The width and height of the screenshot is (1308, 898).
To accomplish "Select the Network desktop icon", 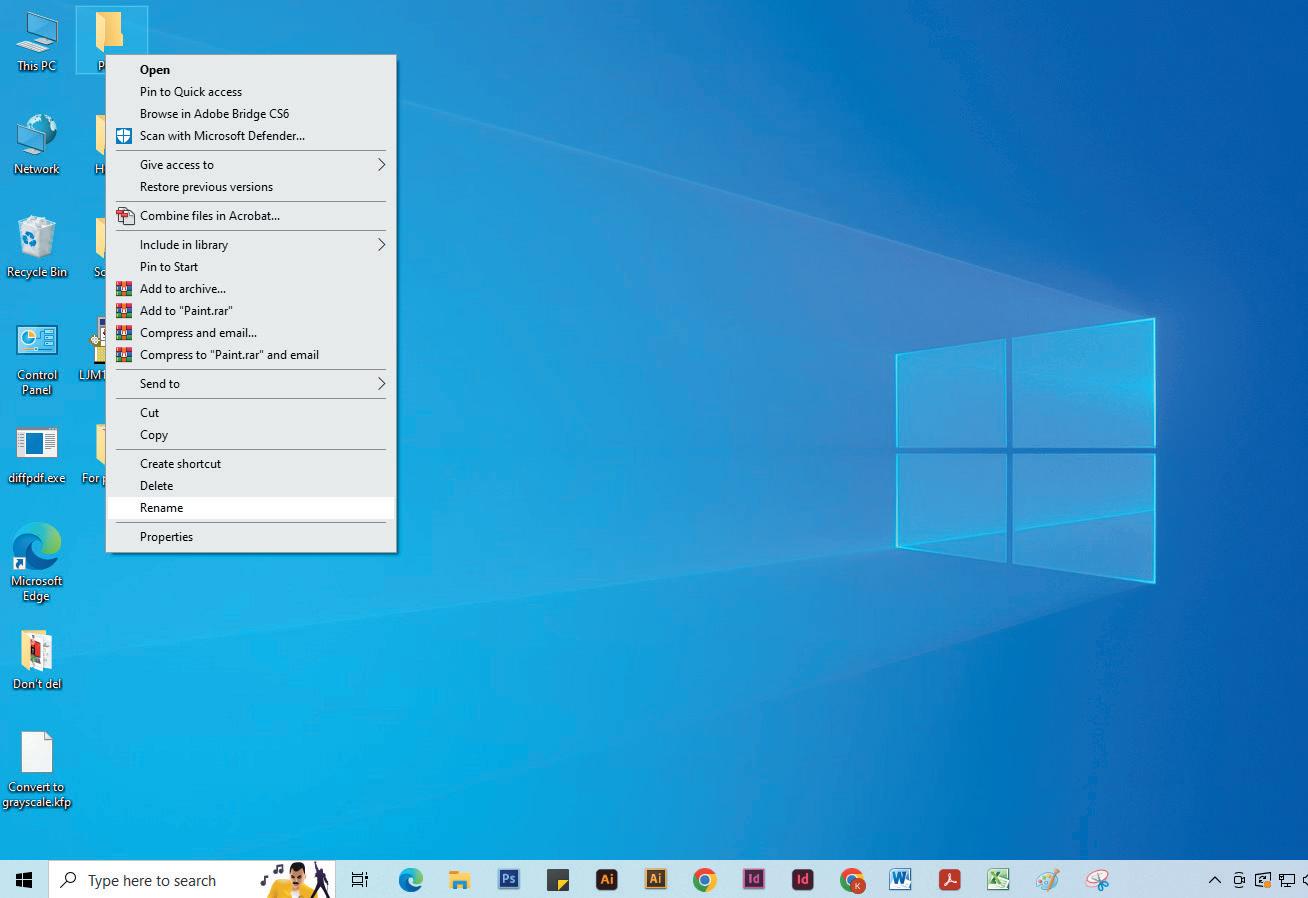I will (x=36, y=145).
